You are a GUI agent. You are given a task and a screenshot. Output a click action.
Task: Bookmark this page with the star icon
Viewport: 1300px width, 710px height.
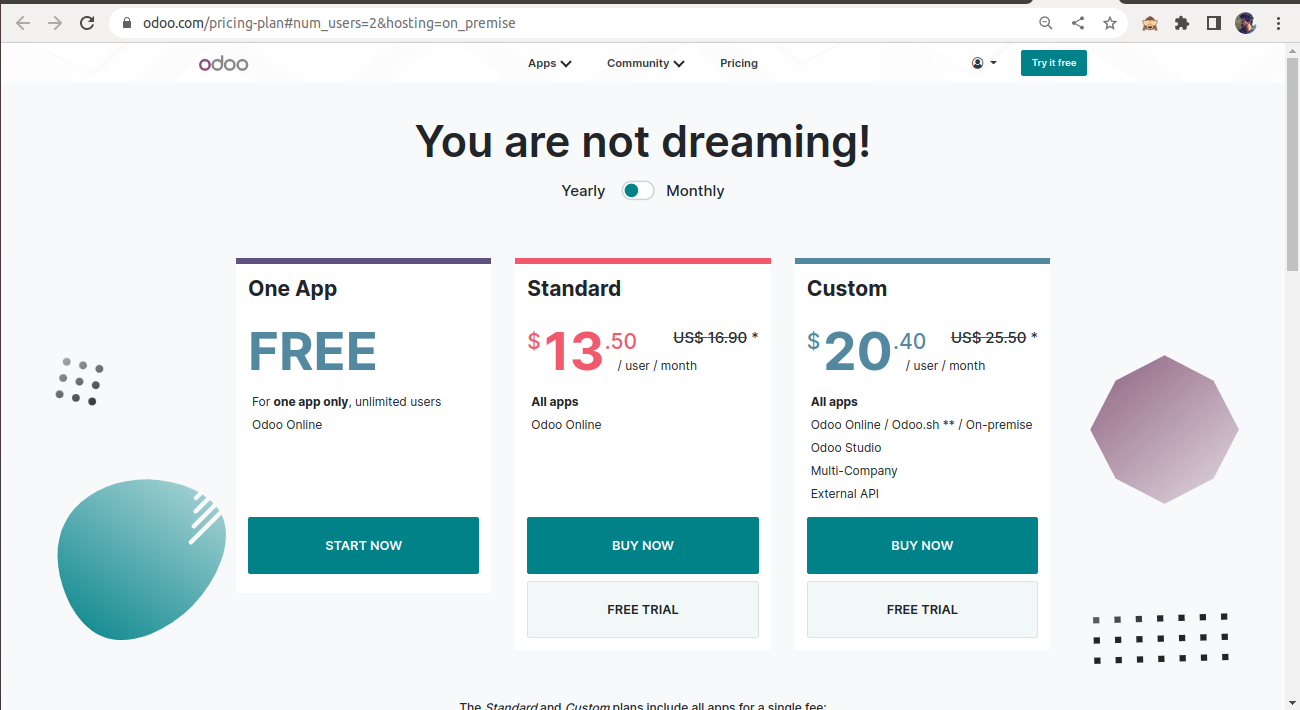(1110, 23)
